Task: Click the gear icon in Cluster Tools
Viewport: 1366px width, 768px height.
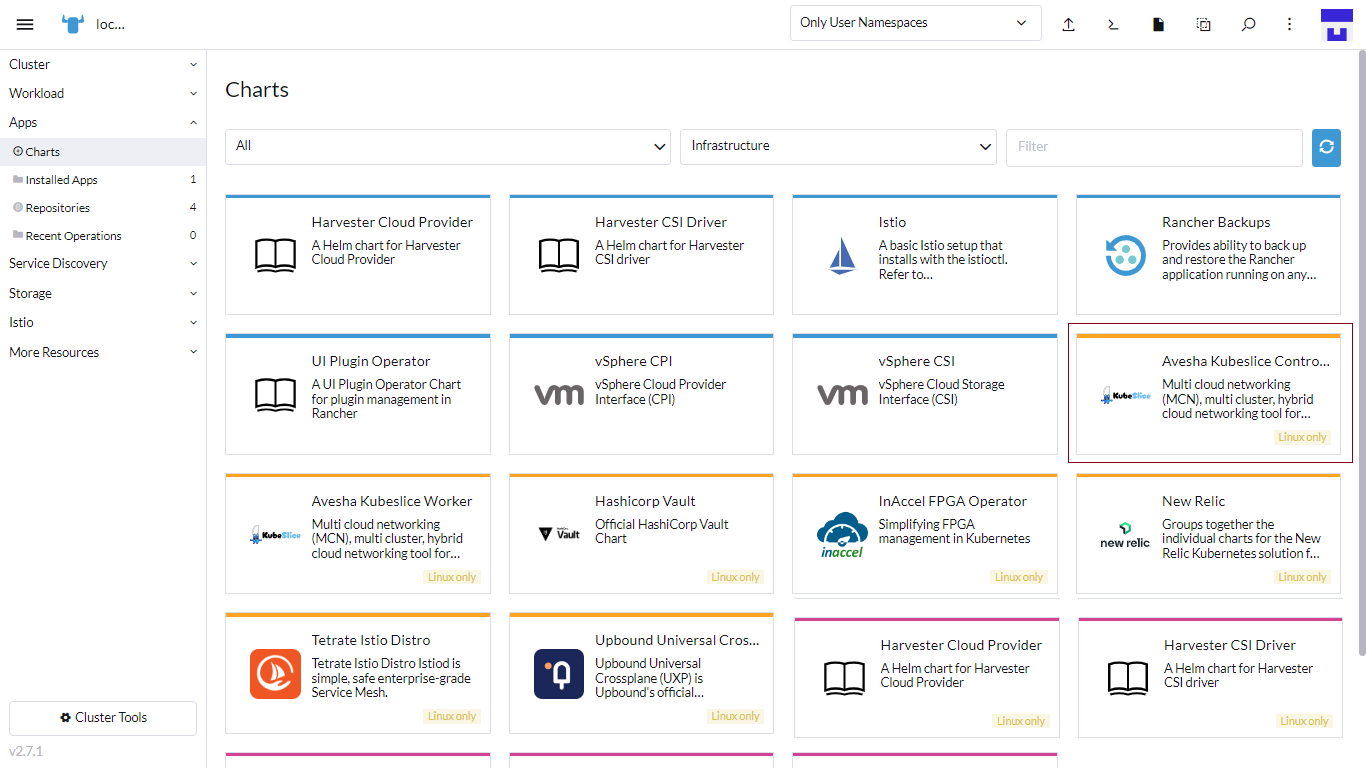Action: tap(66, 718)
